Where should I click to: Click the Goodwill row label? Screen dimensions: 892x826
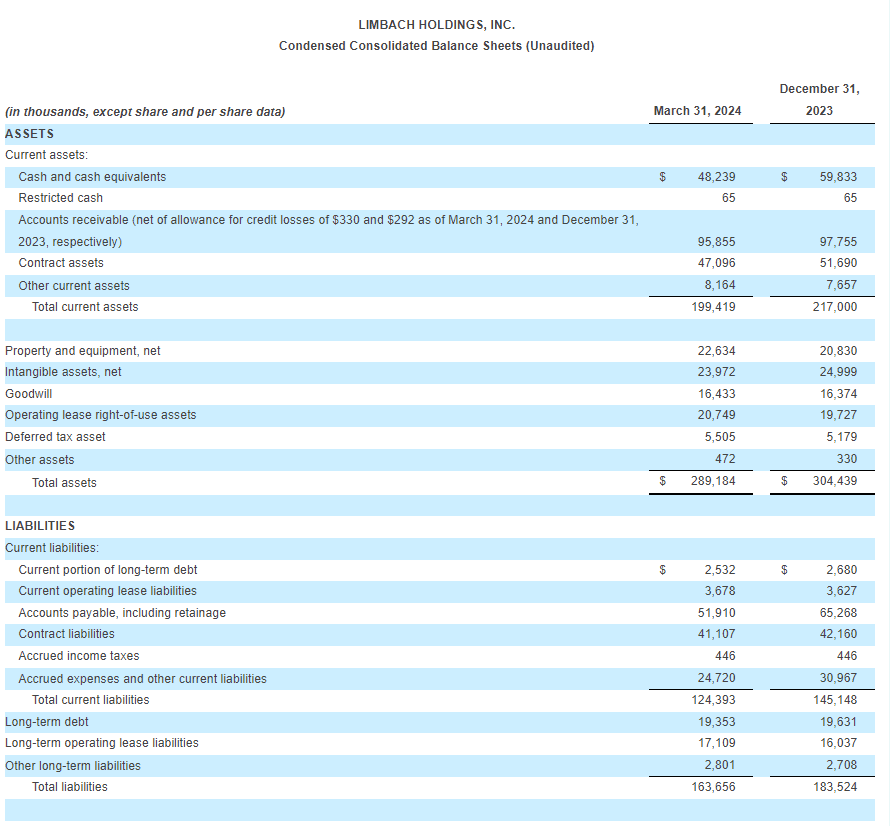(x=28, y=394)
